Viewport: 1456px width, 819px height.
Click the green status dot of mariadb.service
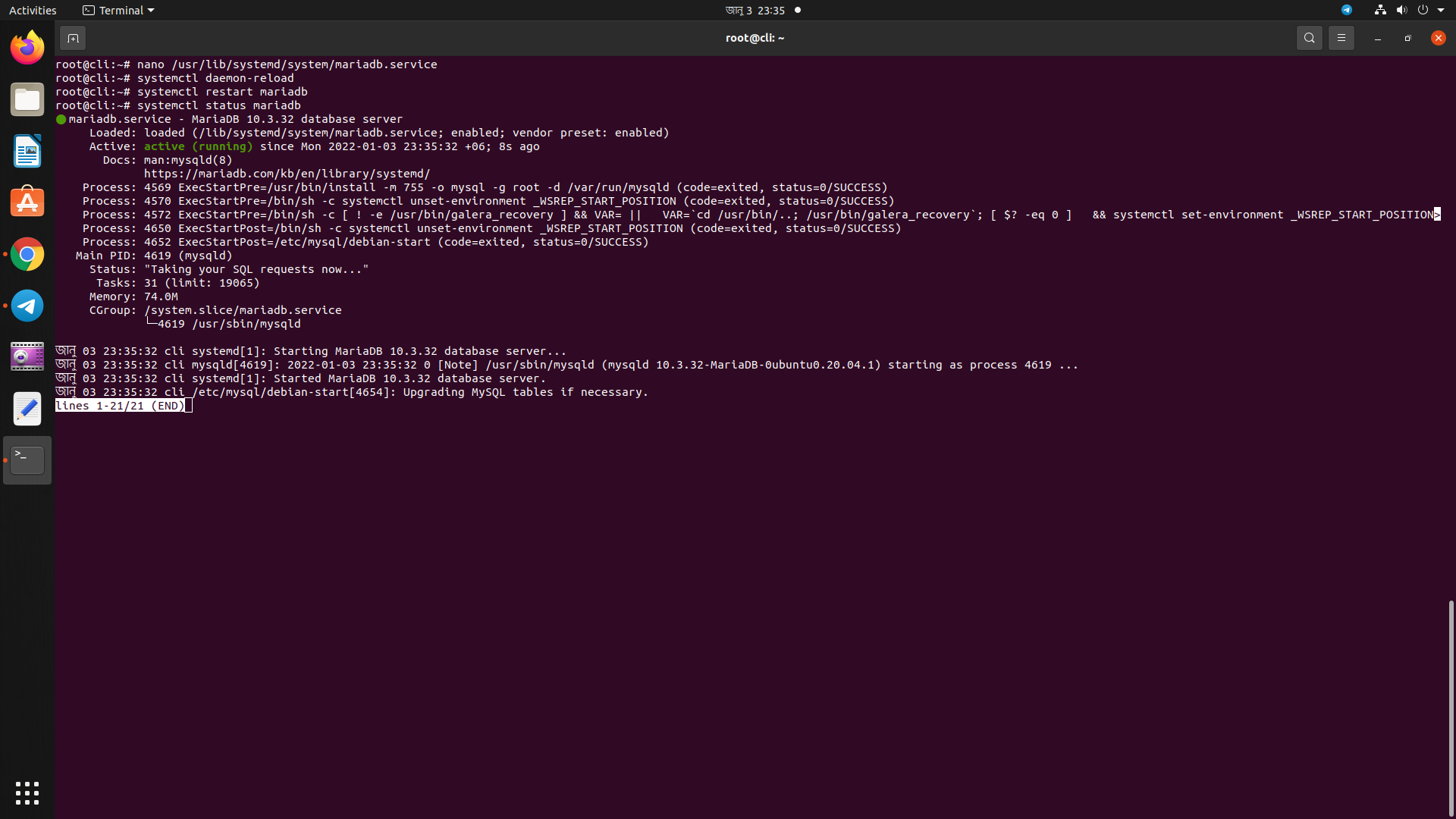click(x=61, y=119)
